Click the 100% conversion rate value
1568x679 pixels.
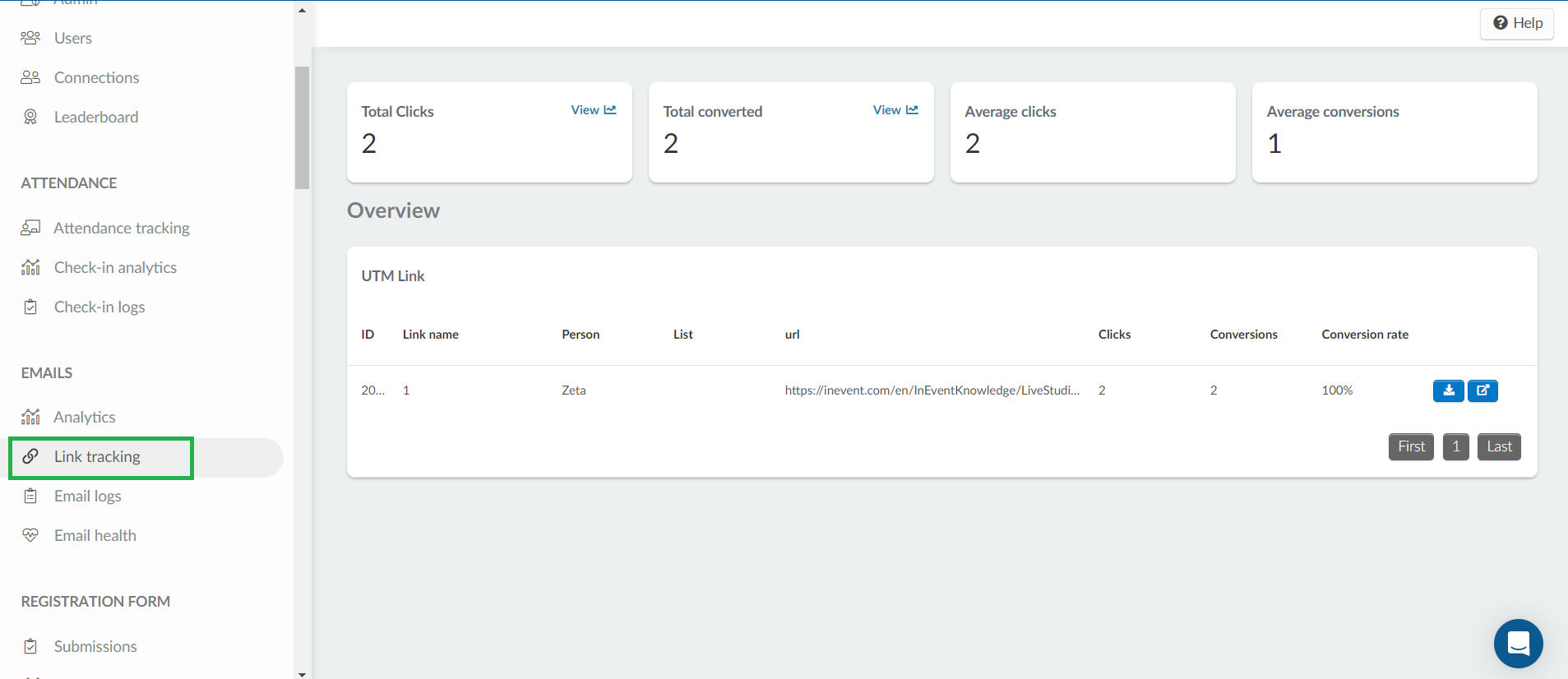(x=1337, y=390)
